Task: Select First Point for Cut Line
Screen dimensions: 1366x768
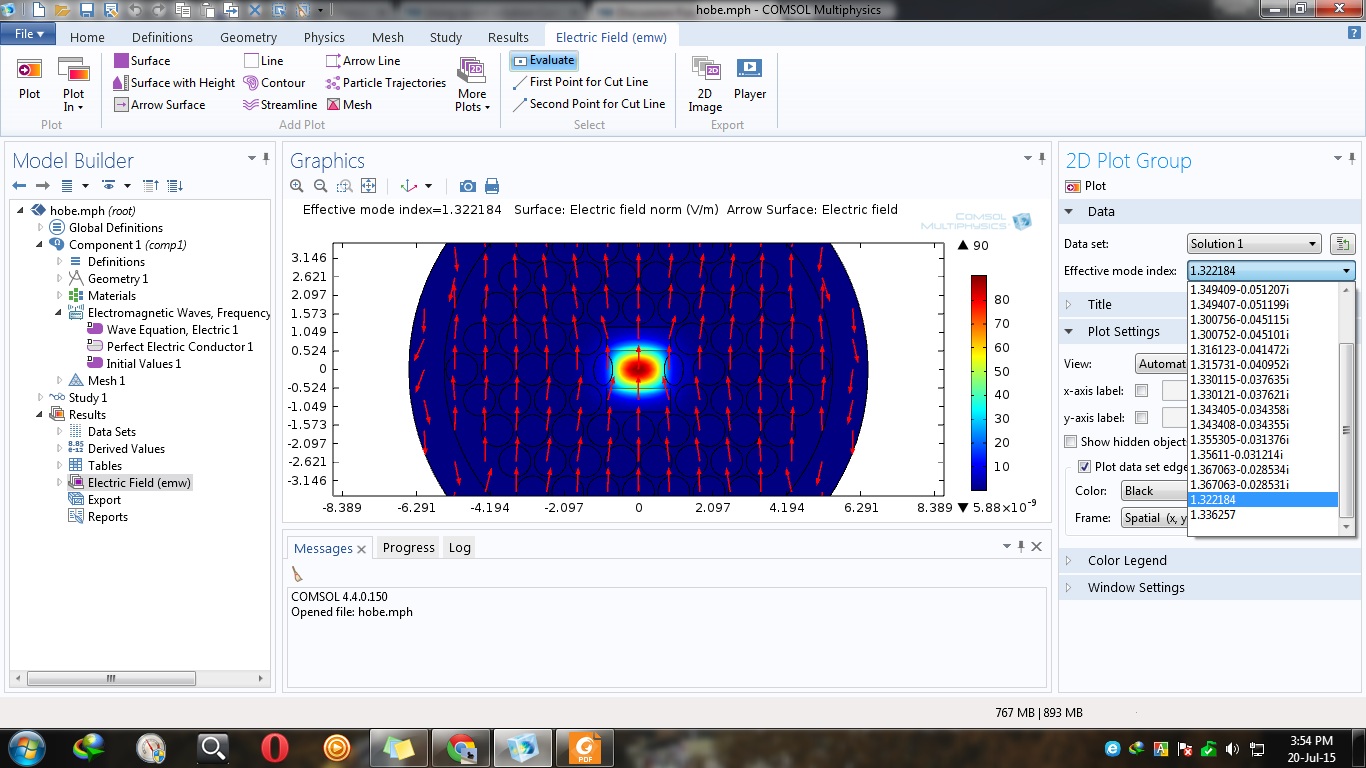Action: pos(580,83)
